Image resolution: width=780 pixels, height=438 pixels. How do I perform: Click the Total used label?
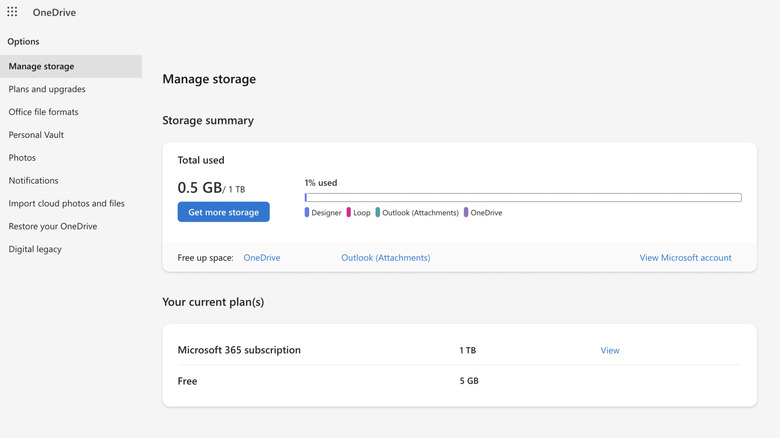pos(201,160)
